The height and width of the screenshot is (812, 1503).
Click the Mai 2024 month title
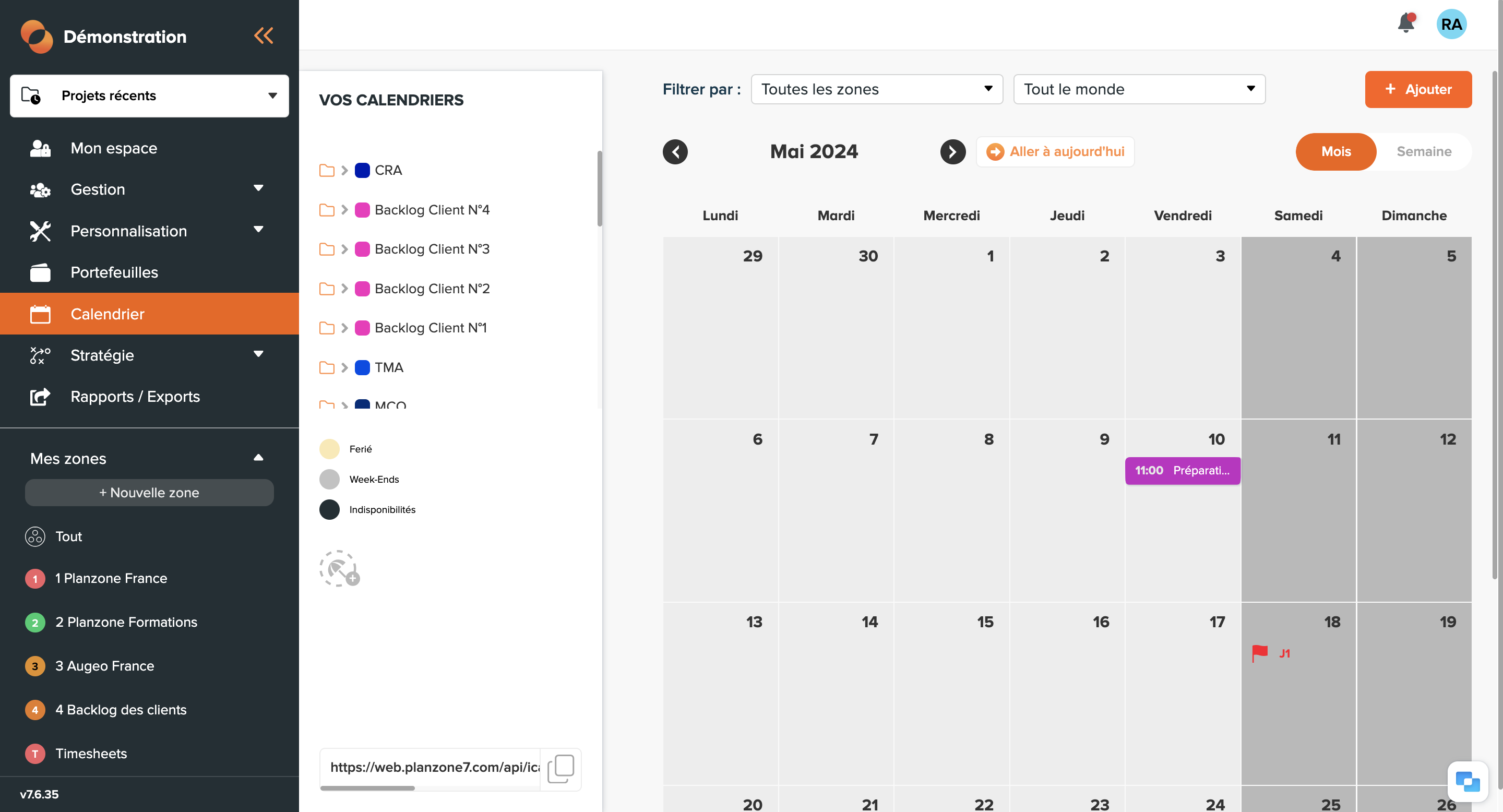814,152
